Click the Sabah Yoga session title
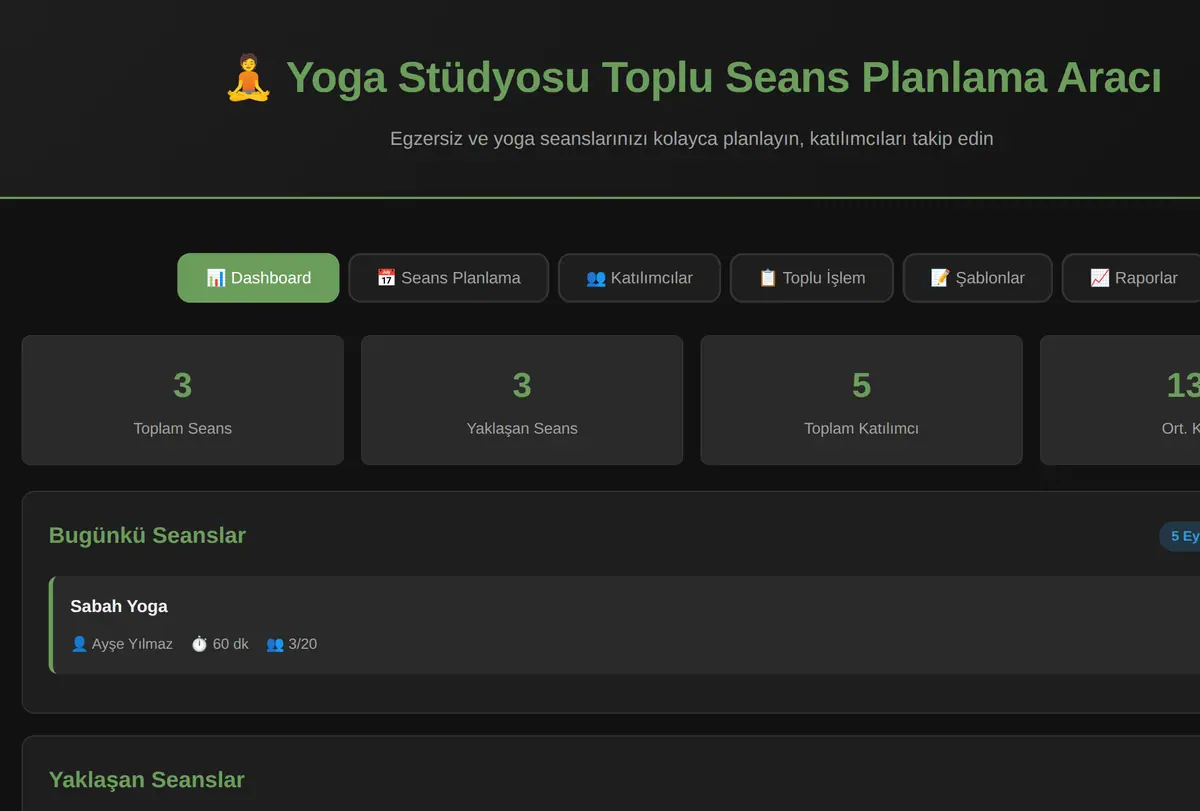1200x811 pixels. pos(119,606)
